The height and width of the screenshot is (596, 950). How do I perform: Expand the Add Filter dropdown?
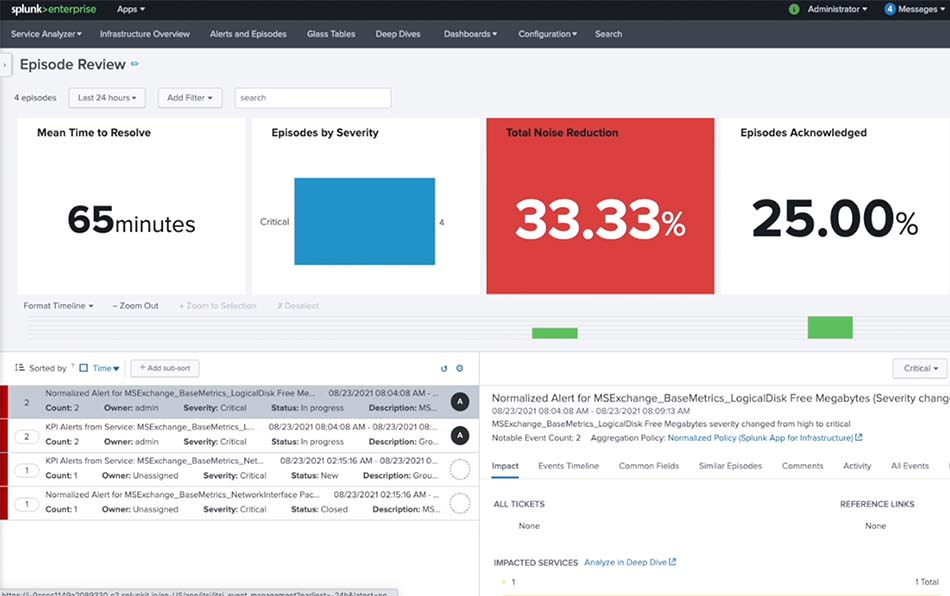[x=190, y=98]
